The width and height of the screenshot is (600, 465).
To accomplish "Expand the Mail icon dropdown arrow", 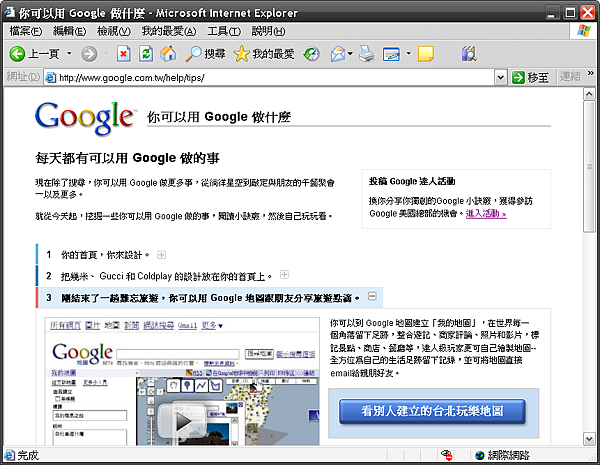I will tap(350, 54).
